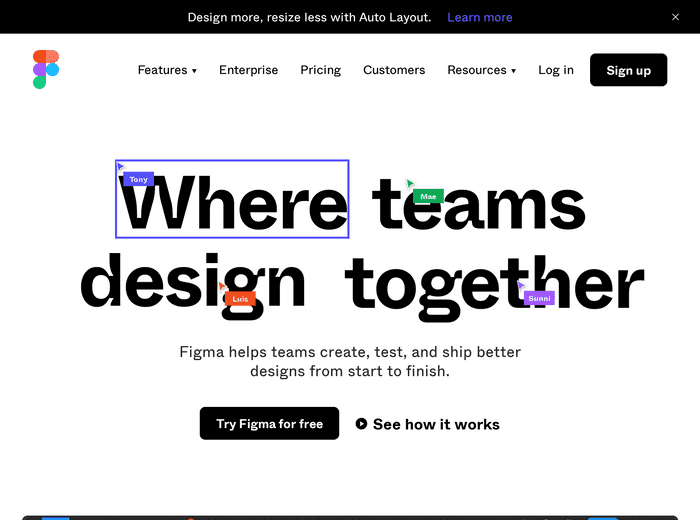This screenshot has width=700, height=520.
Task: Click the Sign up button
Action: click(x=628, y=70)
